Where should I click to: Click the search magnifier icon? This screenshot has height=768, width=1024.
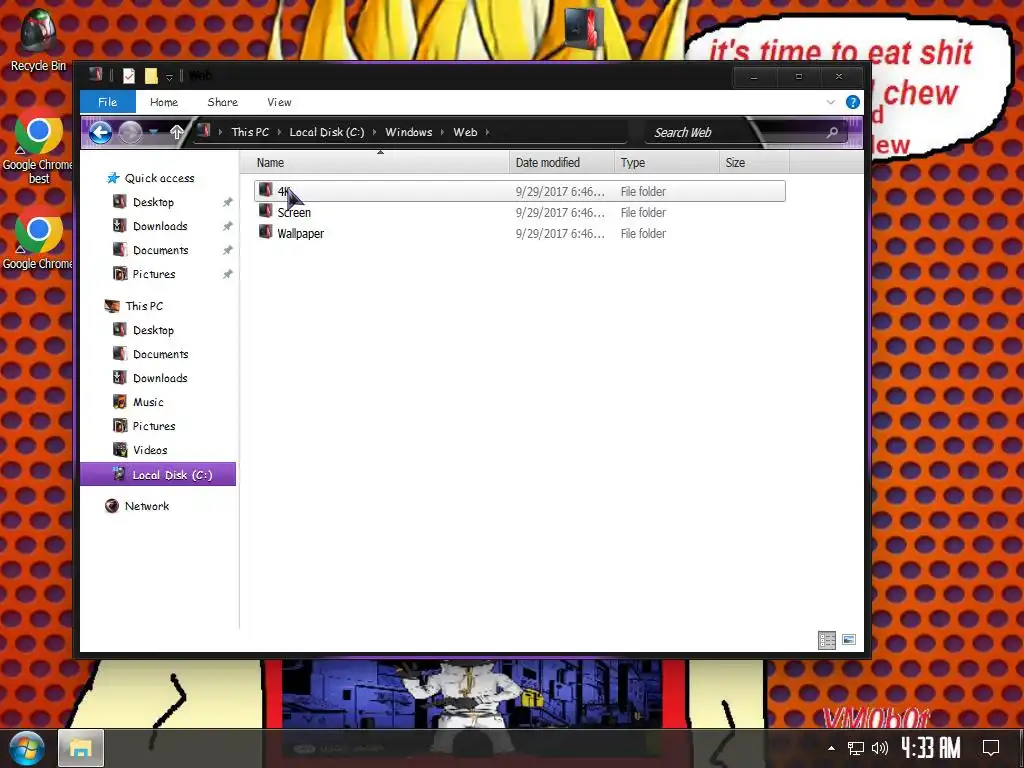[832, 133]
